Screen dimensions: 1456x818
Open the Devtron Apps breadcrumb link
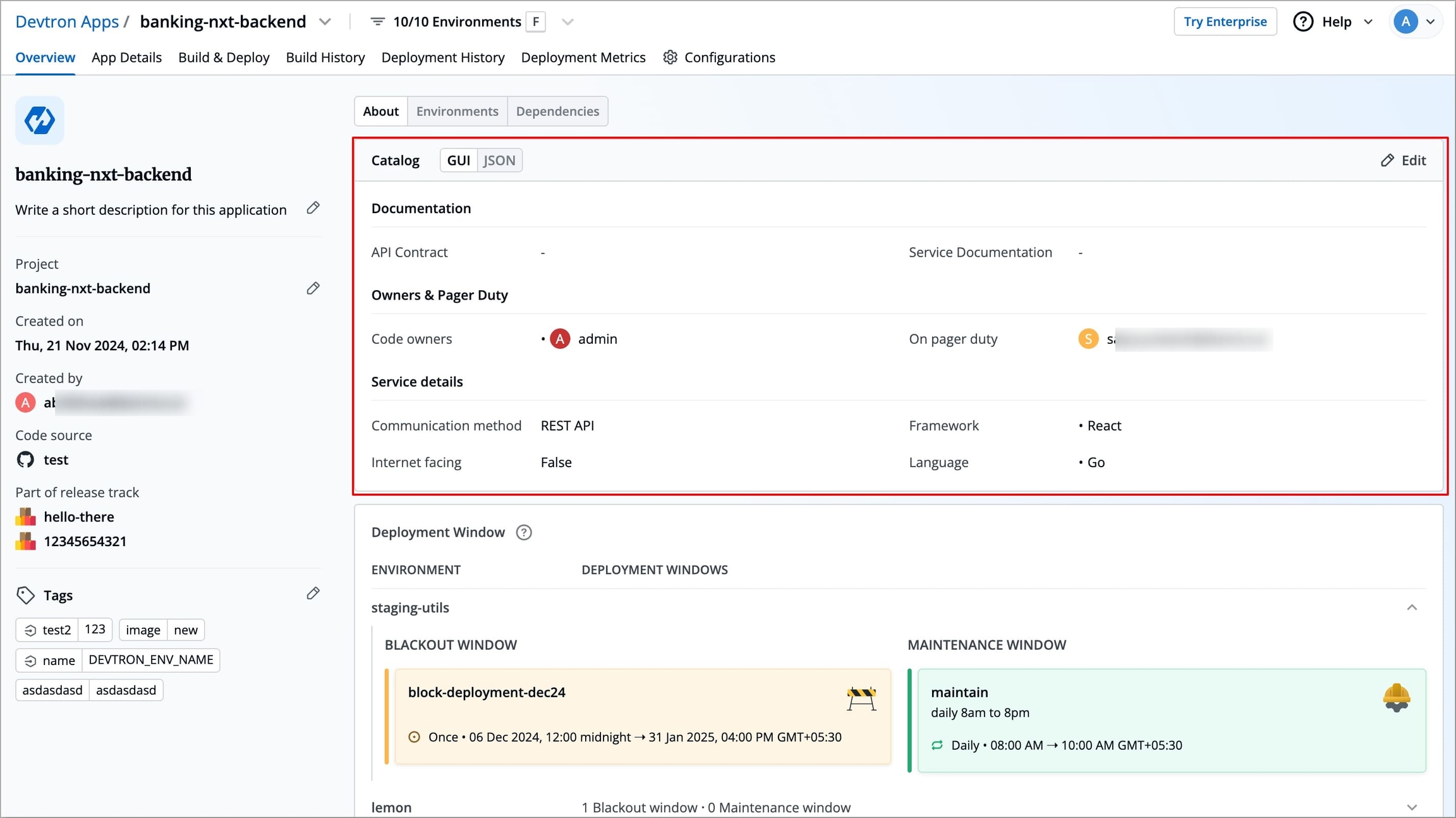click(x=67, y=21)
